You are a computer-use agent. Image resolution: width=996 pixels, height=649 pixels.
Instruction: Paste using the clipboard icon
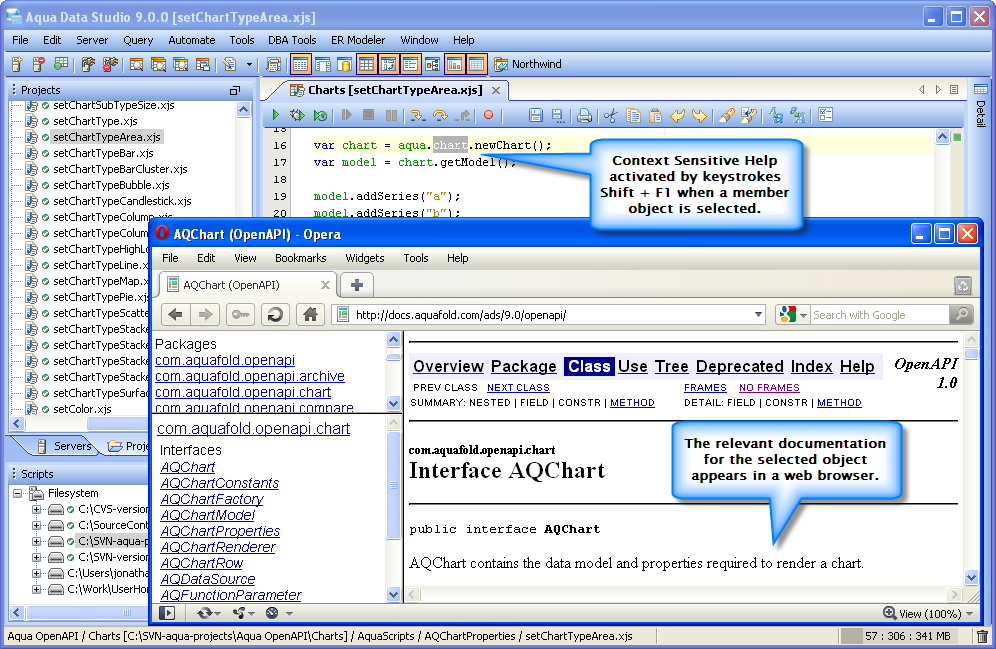click(x=655, y=115)
